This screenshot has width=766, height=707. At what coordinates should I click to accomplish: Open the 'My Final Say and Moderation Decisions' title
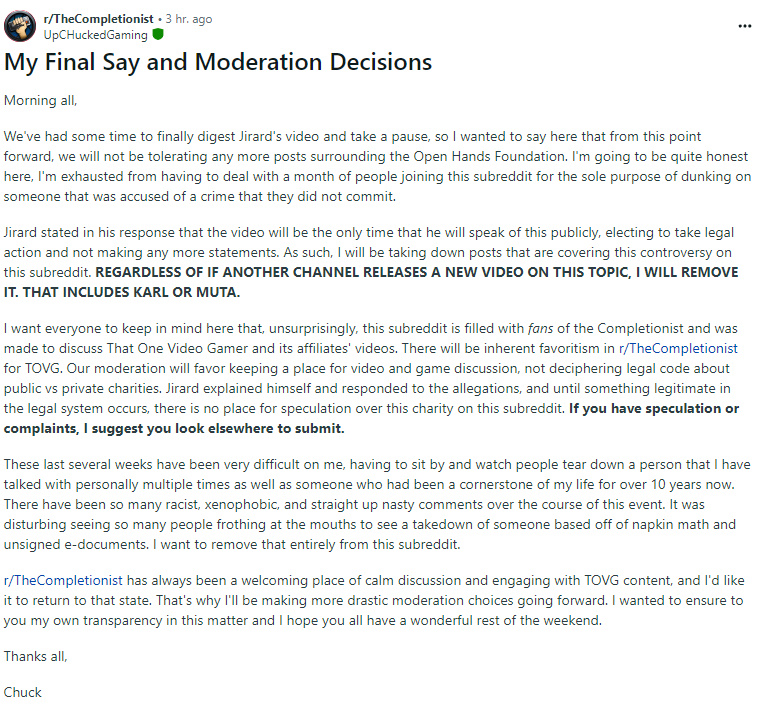tap(218, 62)
